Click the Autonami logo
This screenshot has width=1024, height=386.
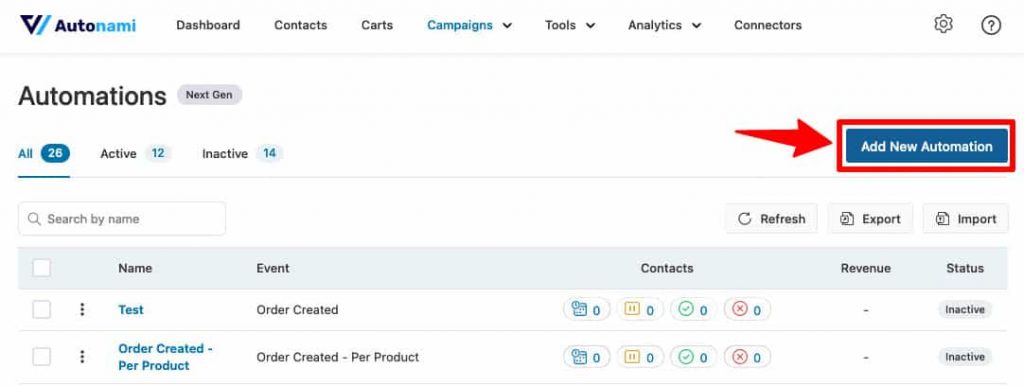click(x=78, y=25)
